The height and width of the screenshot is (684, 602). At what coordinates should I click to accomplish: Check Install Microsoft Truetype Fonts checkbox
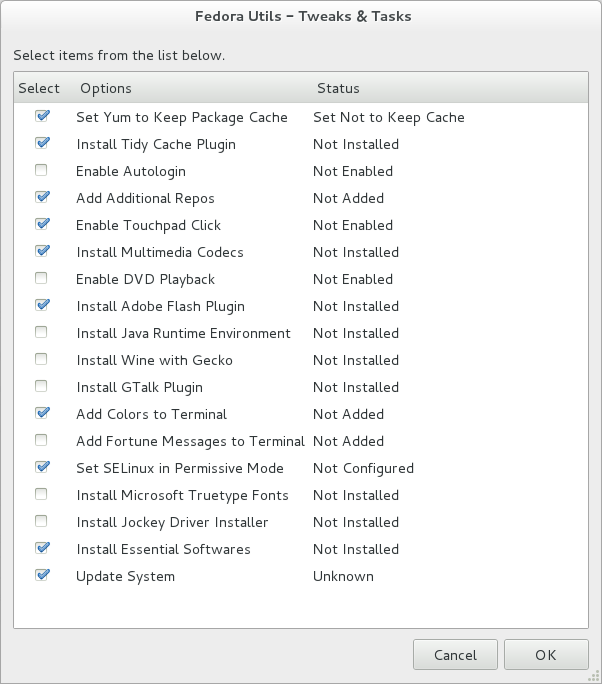tap(41, 495)
